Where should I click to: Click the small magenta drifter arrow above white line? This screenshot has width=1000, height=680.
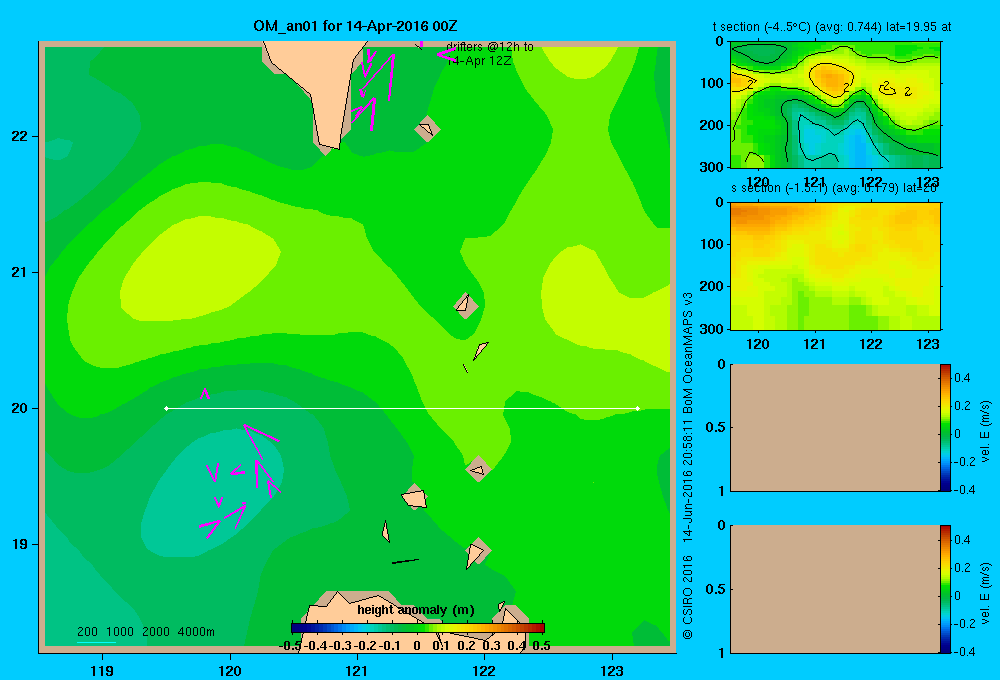point(205,394)
